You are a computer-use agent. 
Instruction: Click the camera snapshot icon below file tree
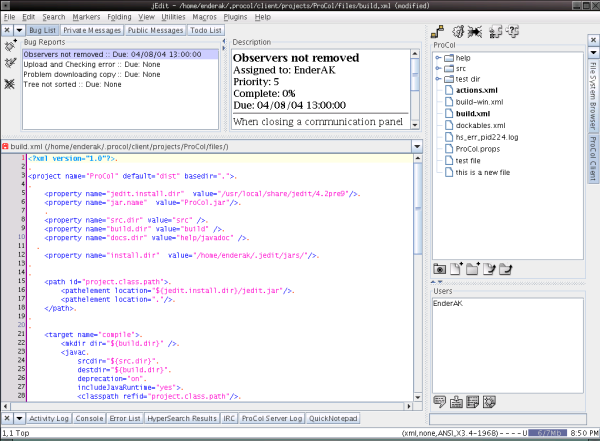(x=440, y=268)
